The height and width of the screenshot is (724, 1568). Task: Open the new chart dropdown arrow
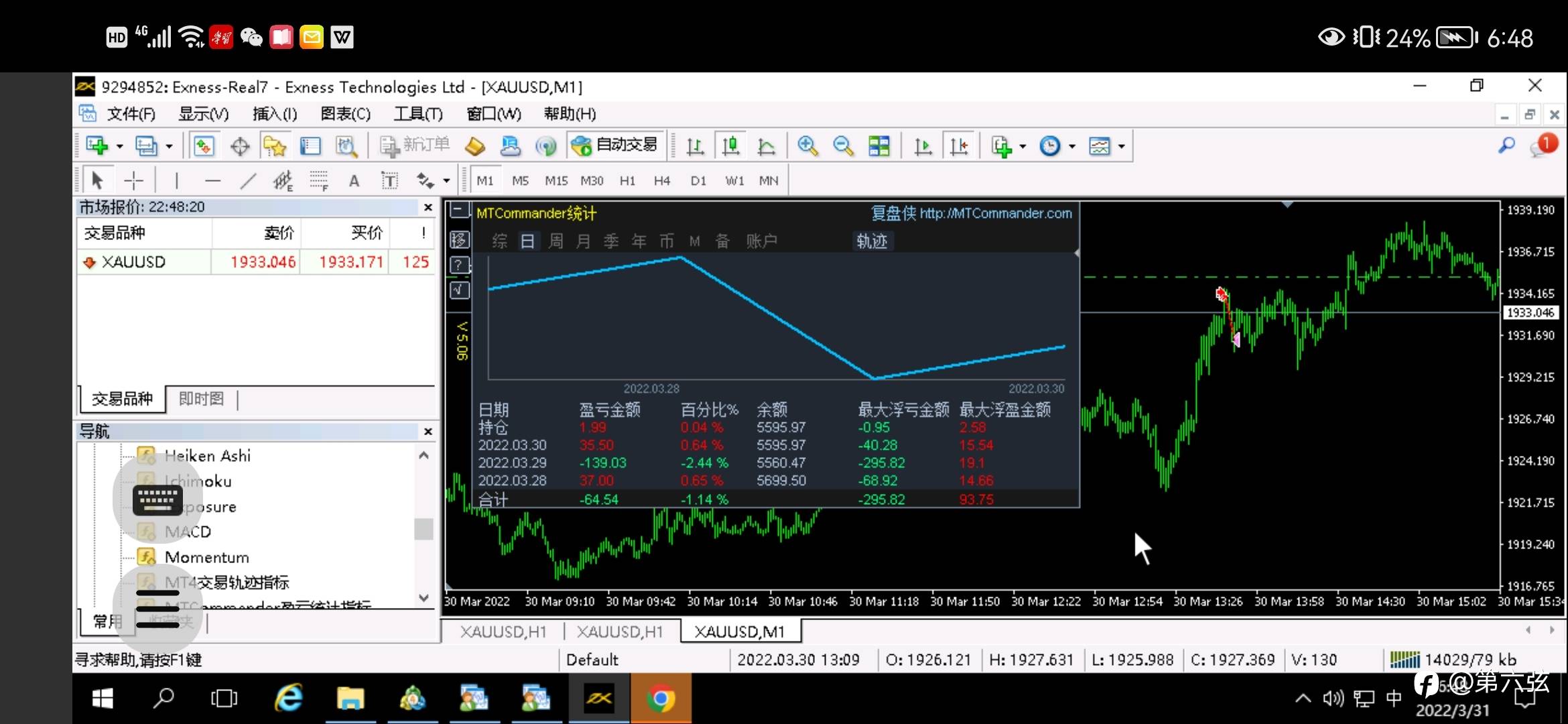coord(120,146)
